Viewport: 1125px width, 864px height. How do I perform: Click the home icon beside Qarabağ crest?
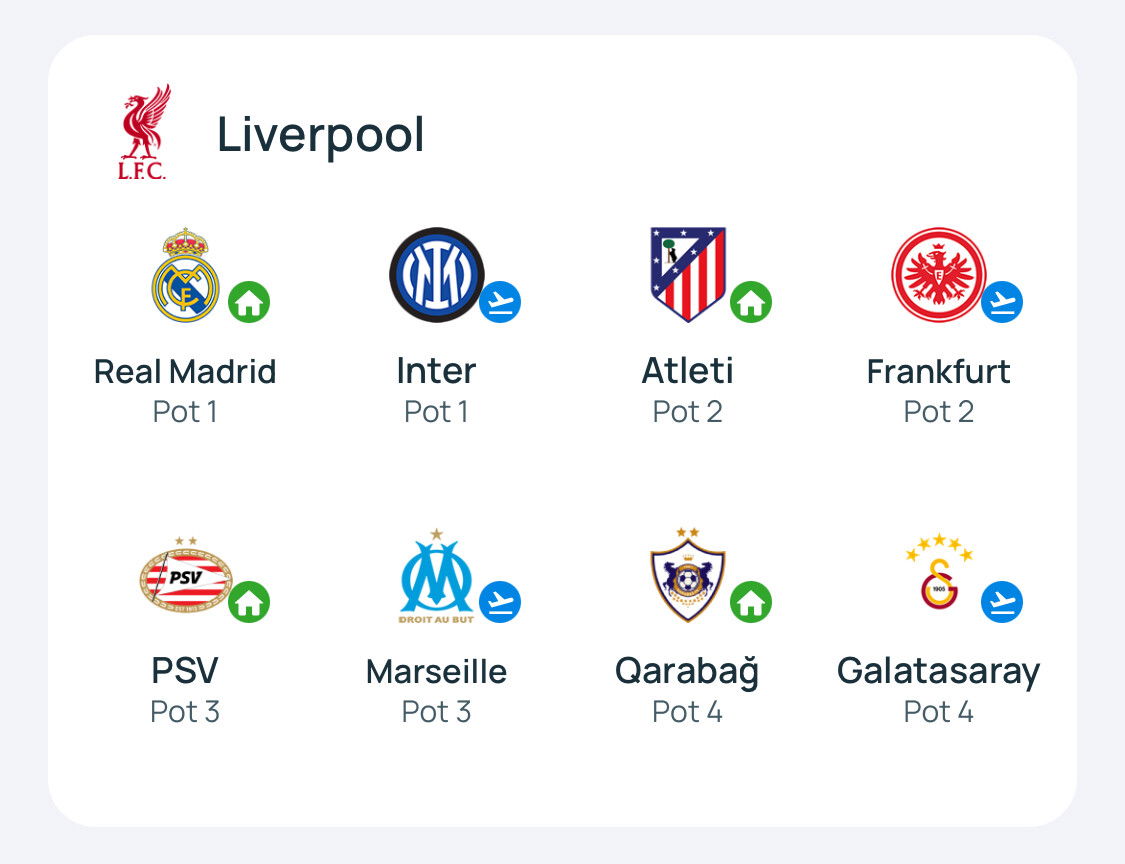point(751,601)
